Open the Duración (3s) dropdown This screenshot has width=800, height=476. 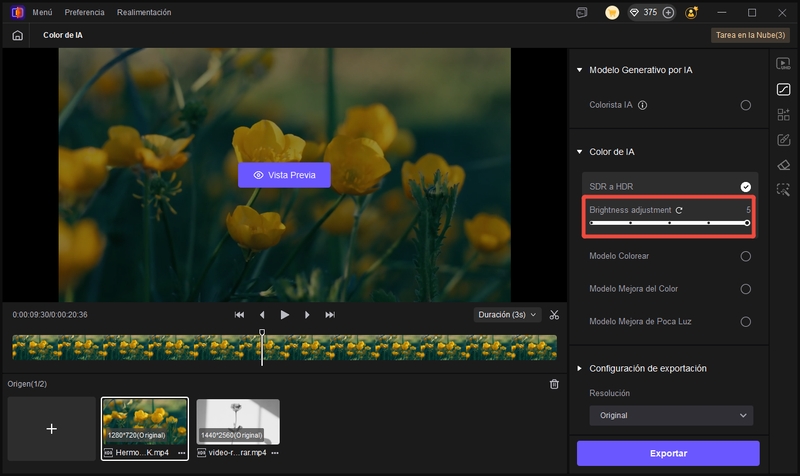[x=507, y=314]
